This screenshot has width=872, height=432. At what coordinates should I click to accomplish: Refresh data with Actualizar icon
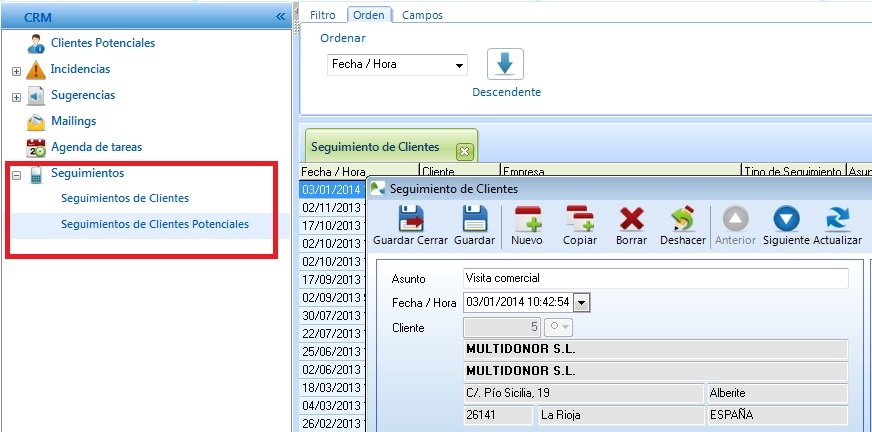[838, 219]
